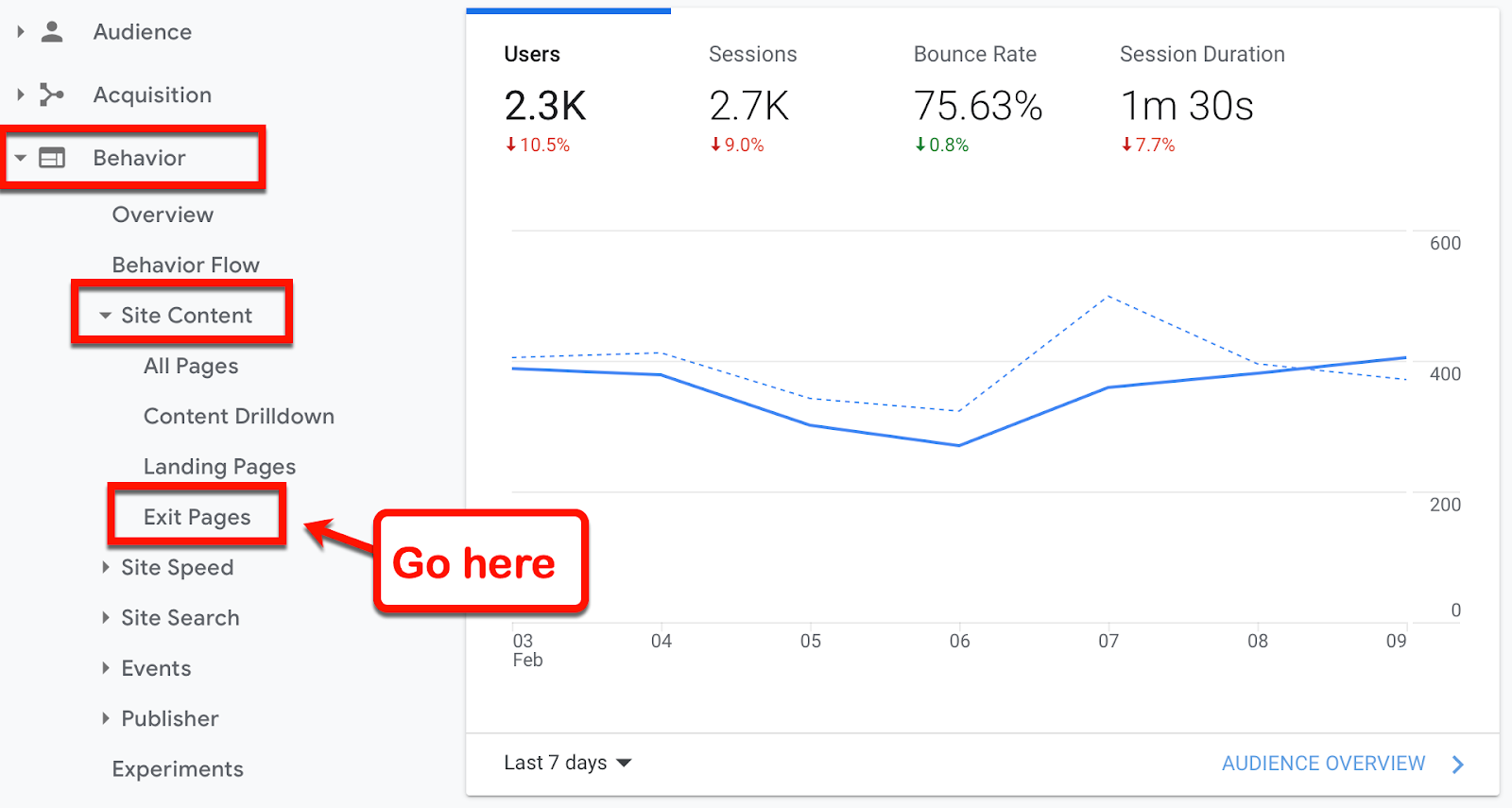Click the Publisher label

170,718
